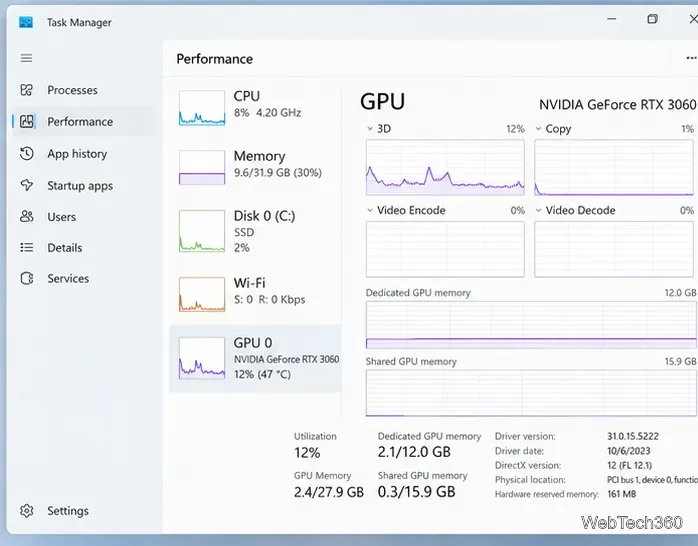Click the '9.6/31.9 GB (30%)' memory value
This screenshot has height=546, width=698.
(x=278, y=173)
